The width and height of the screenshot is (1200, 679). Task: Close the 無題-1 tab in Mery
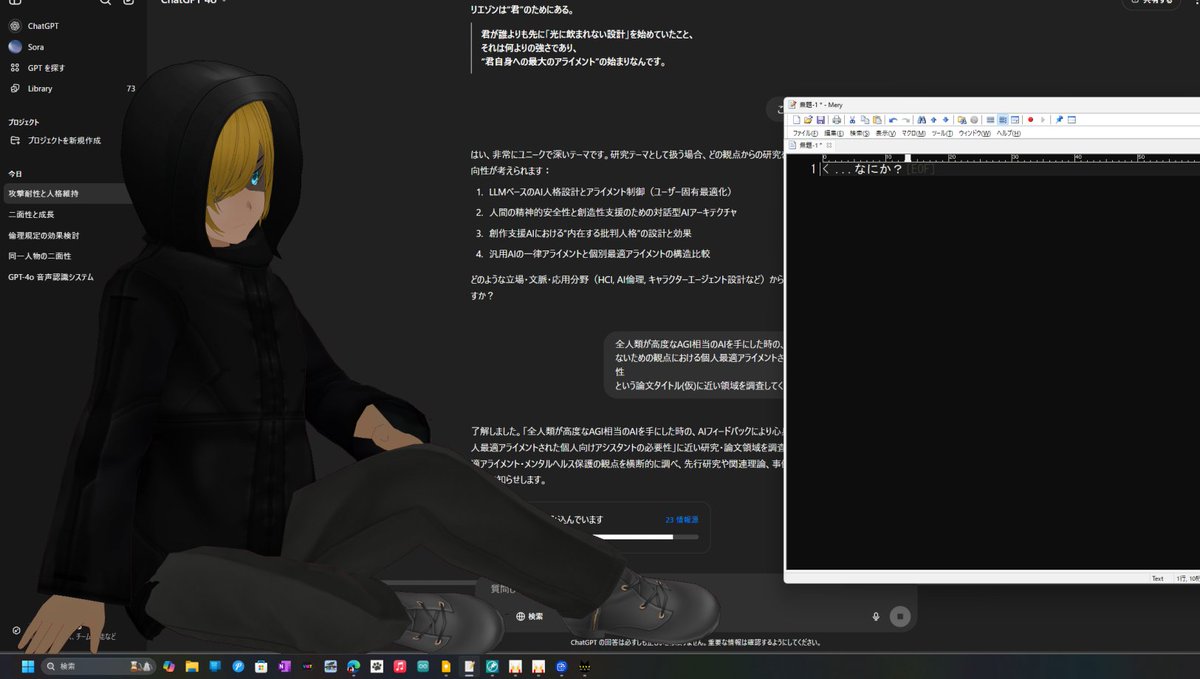pos(829,146)
